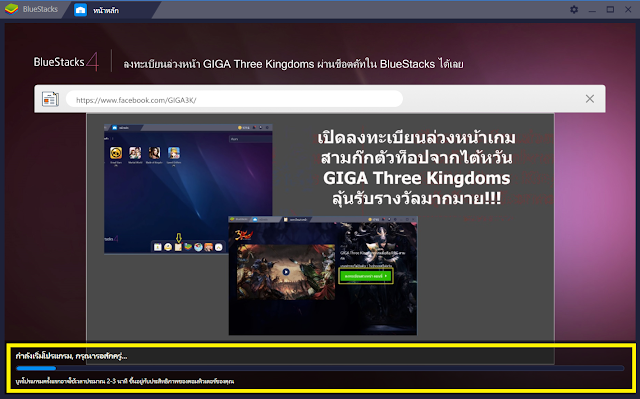Click the green pre-register button in thumbnail
This screenshot has width=640, height=399.
(366, 276)
